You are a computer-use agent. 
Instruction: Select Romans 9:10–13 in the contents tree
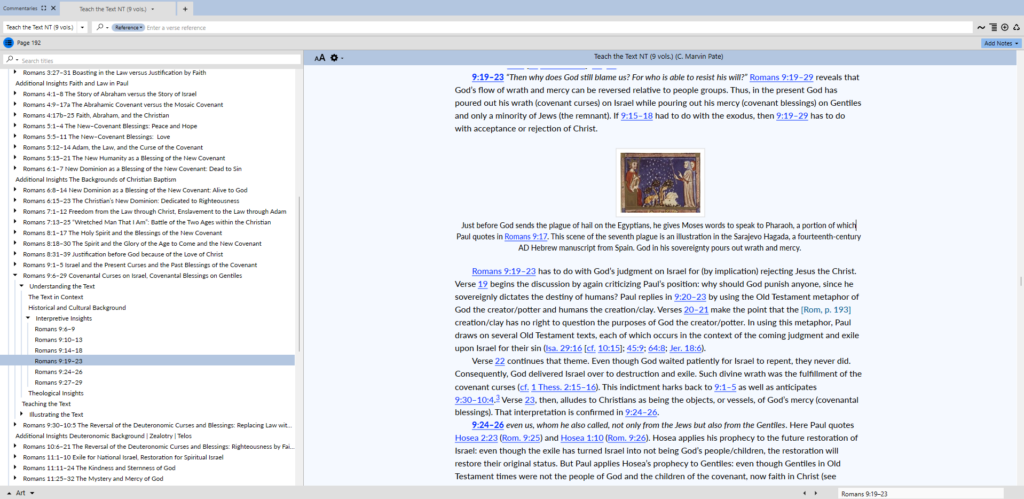click(x=58, y=340)
